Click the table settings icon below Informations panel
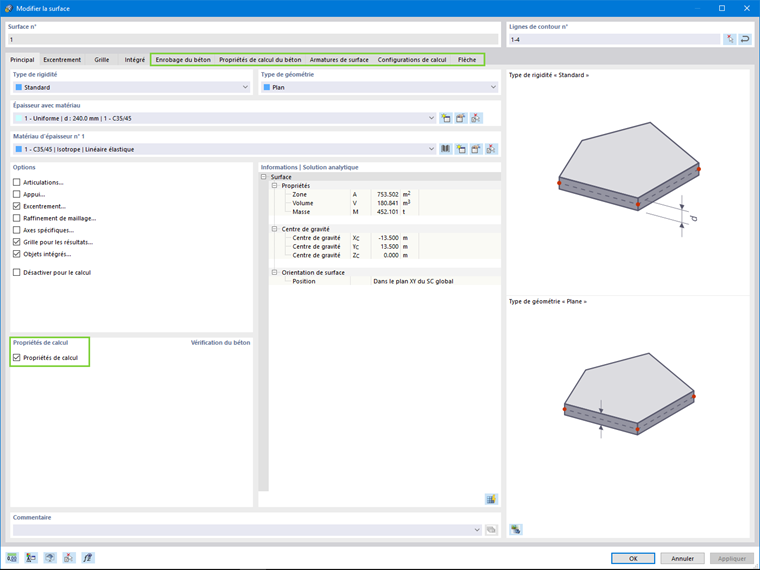The width and height of the screenshot is (760, 570). 491,499
